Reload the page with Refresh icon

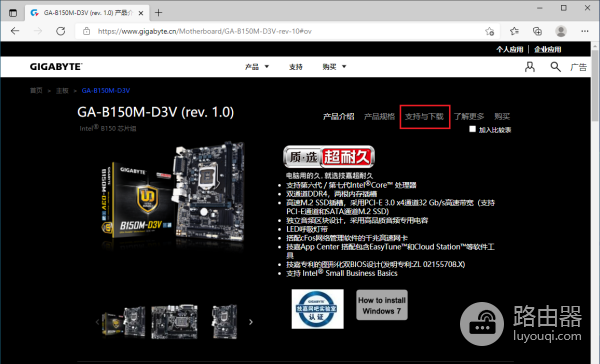pos(60,31)
